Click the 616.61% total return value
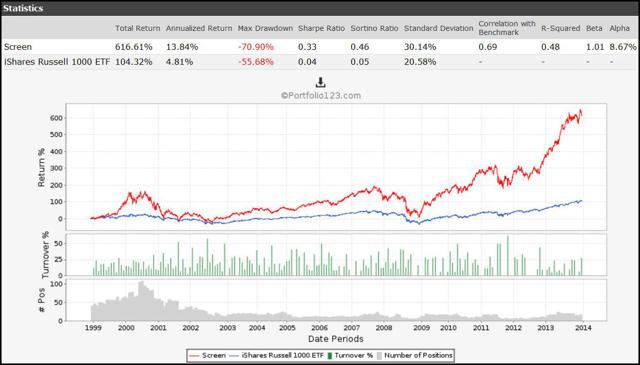The image size is (640, 365). (x=133, y=47)
